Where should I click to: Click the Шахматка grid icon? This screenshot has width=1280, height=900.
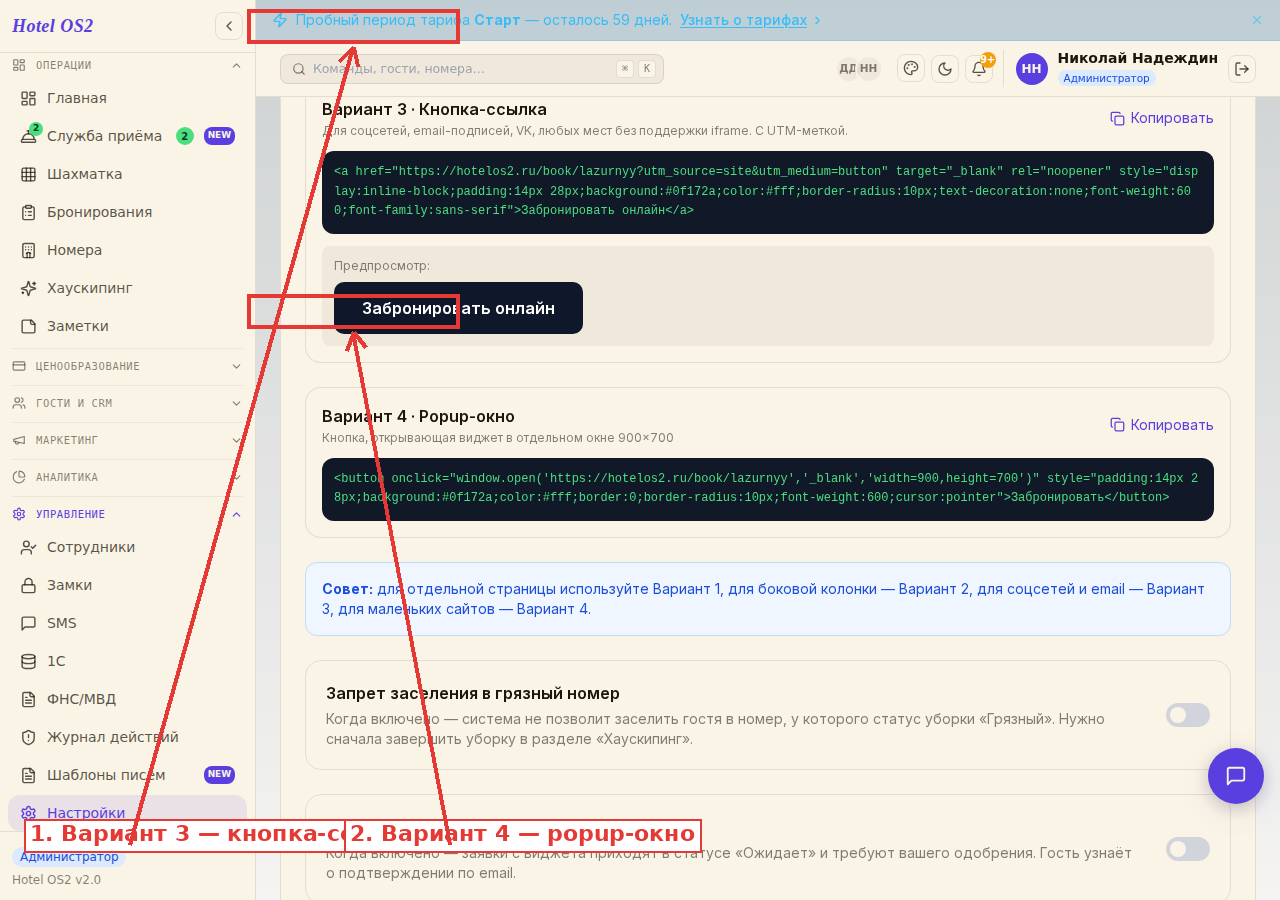(28, 174)
